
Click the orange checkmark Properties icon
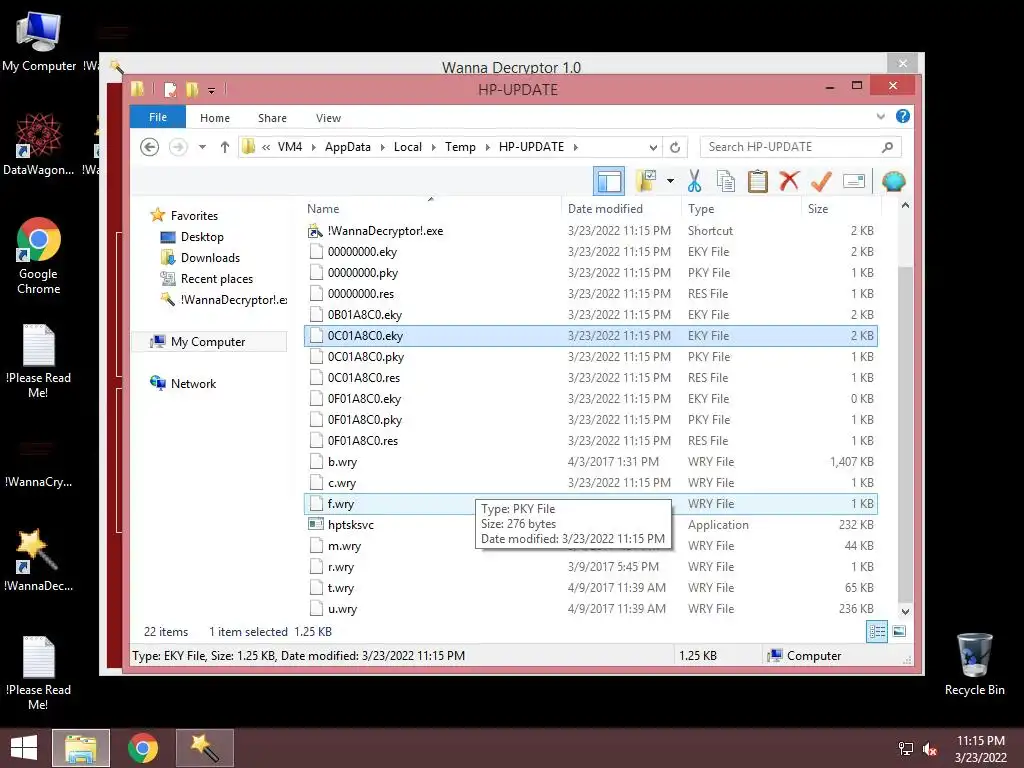pos(821,181)
